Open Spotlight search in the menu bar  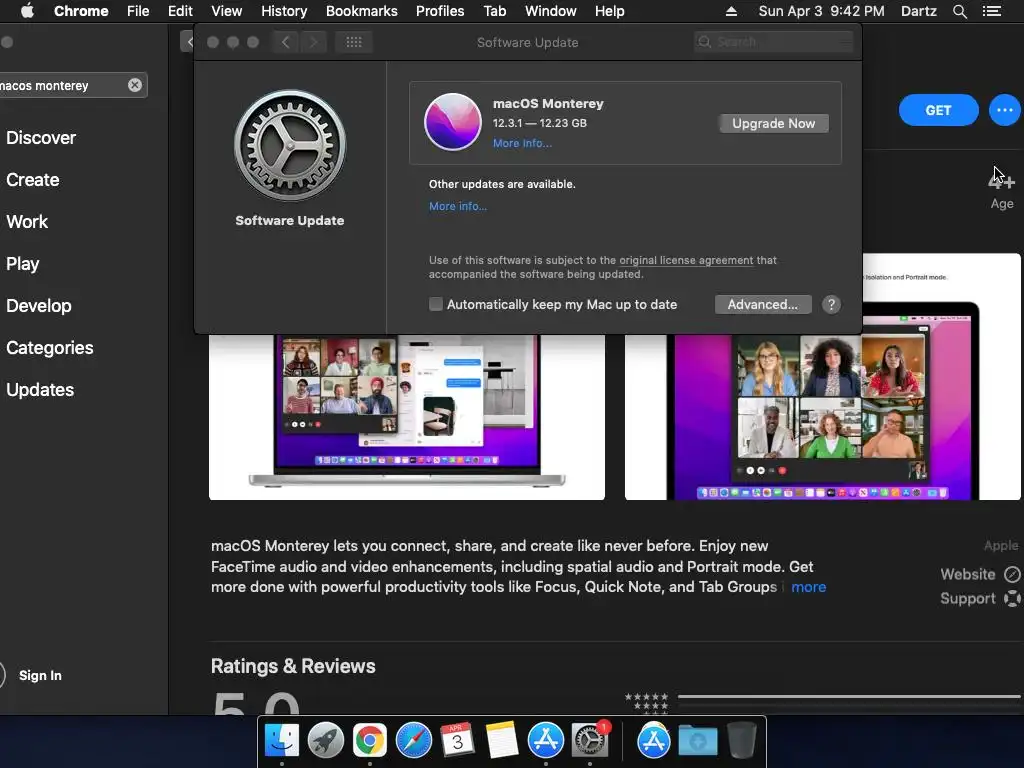point(959,11)
